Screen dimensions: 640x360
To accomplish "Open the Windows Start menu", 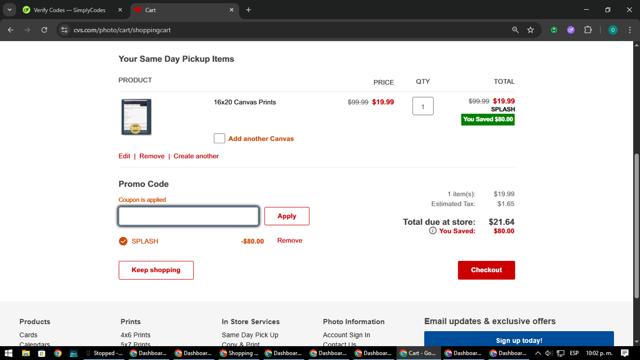I will (8, 353).
